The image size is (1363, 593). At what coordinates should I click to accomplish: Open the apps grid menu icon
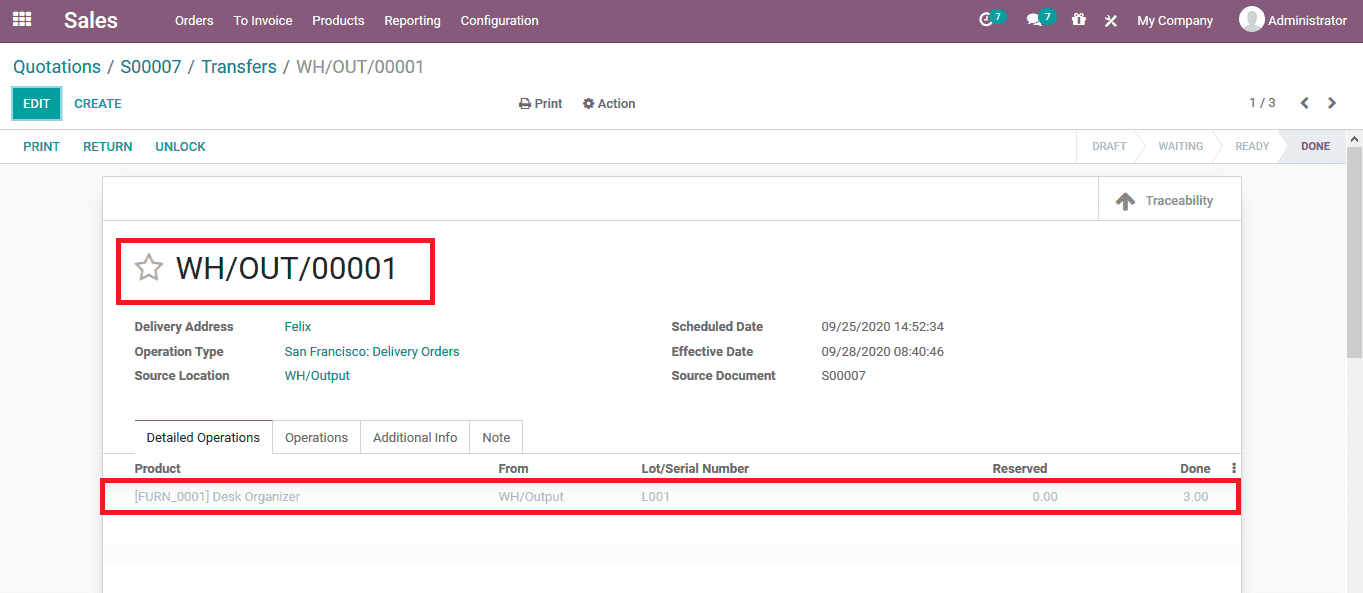22,19
